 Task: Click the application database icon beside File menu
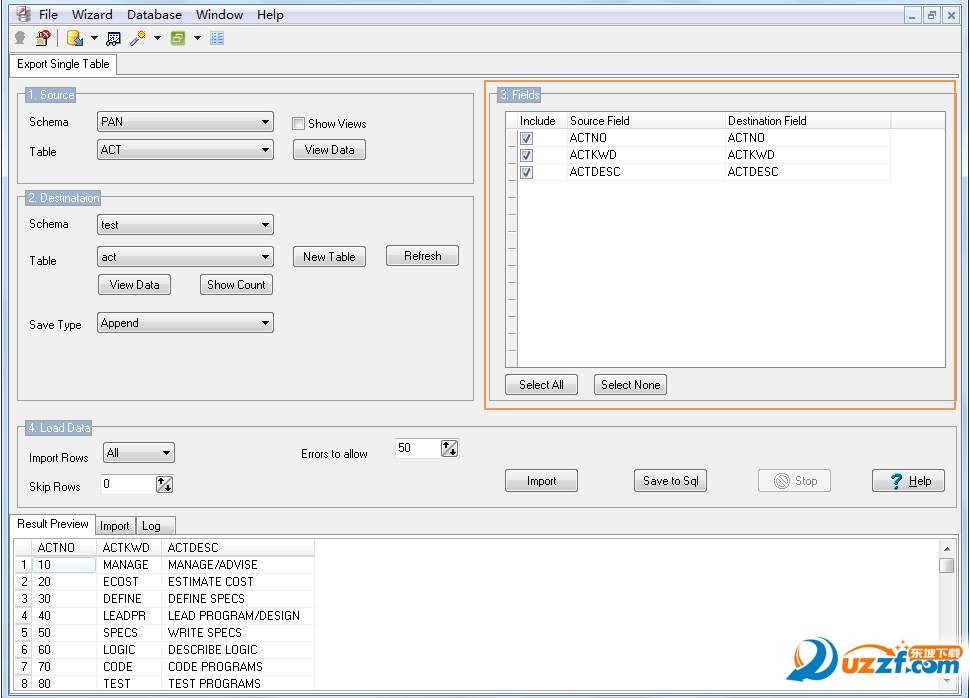[24, 14]
